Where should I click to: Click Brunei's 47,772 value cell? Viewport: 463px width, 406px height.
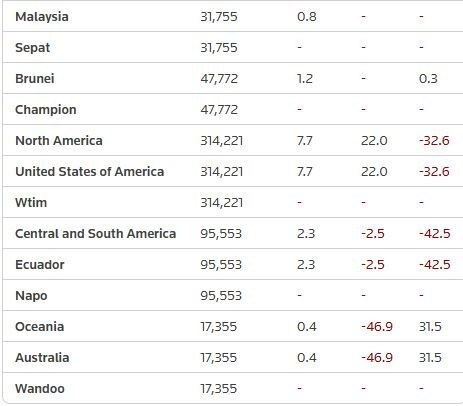219,79
